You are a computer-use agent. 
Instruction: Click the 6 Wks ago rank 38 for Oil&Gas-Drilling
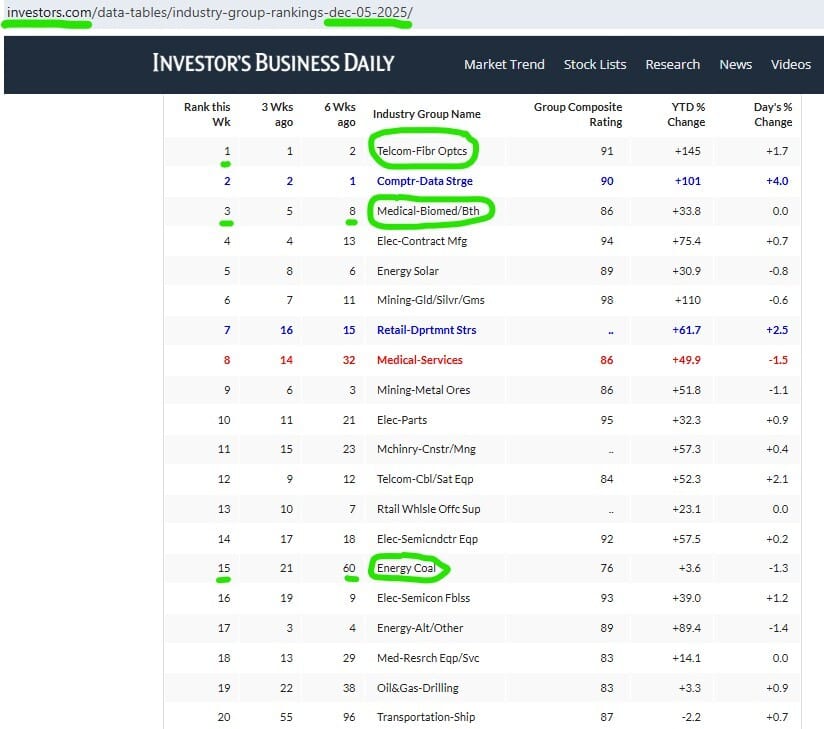click(349, 687)
